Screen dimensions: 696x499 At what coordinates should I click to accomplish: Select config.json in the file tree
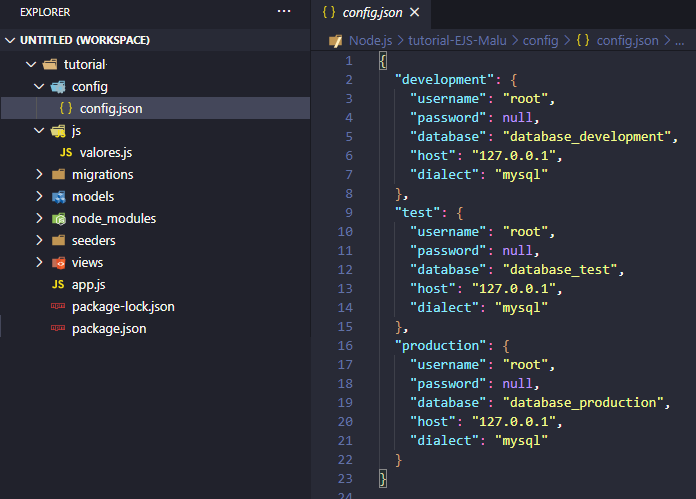click(155, 108)
